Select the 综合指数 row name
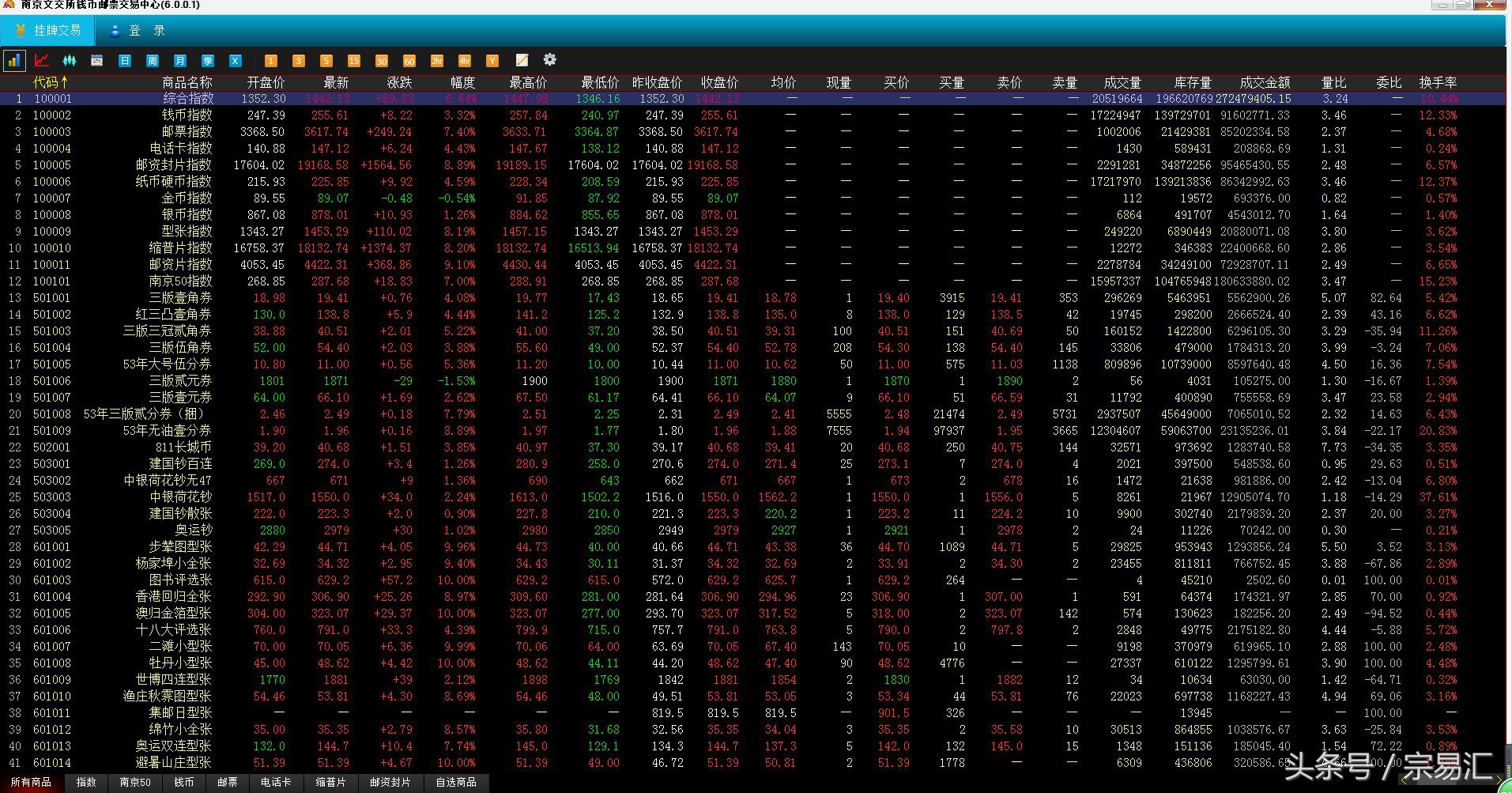Screen dimensions: 1512x793 (188, 99)
